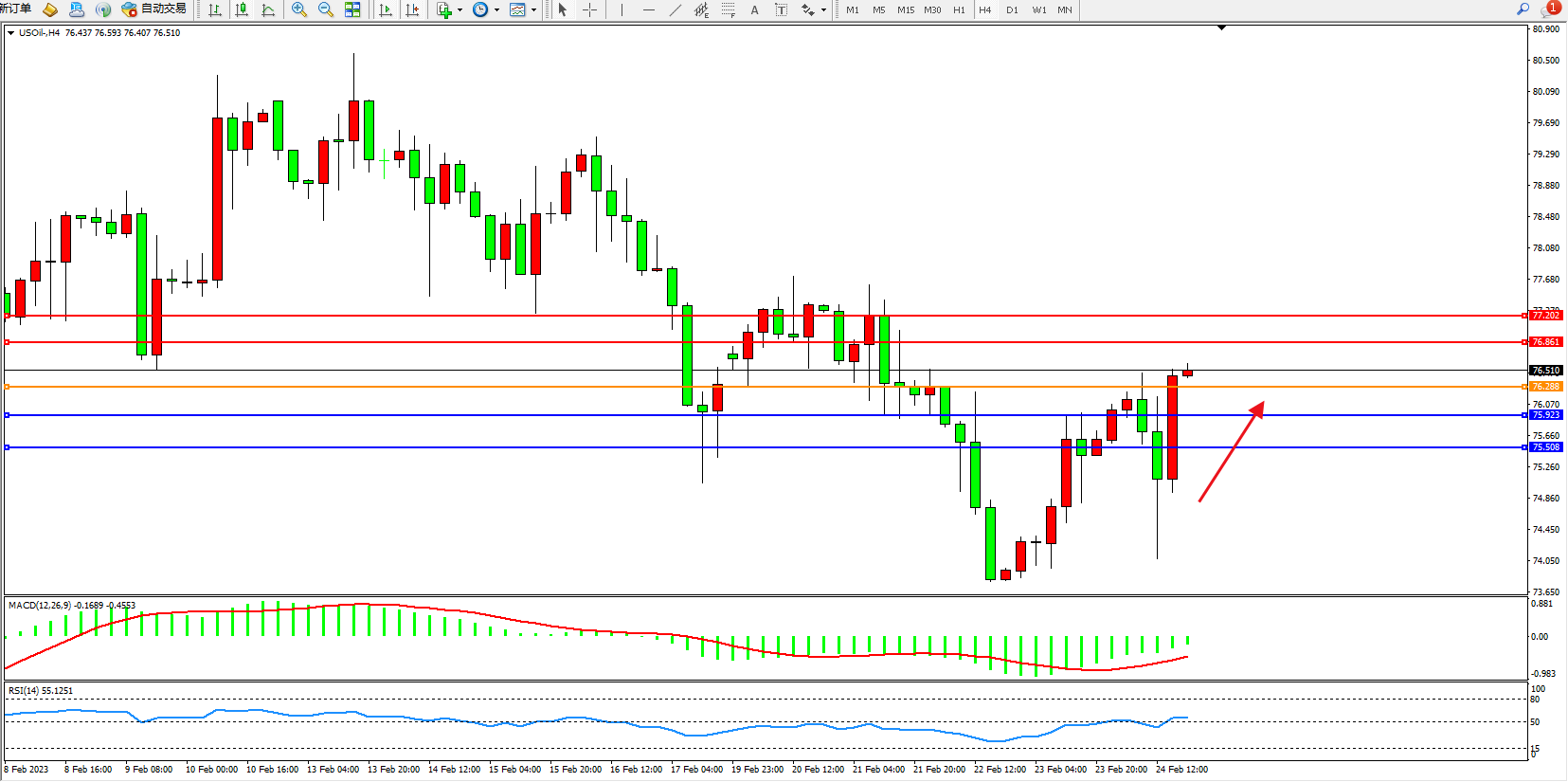Open the search magnifier at top right
This screenshot has height=782, width=1568.
point(1523,9)
